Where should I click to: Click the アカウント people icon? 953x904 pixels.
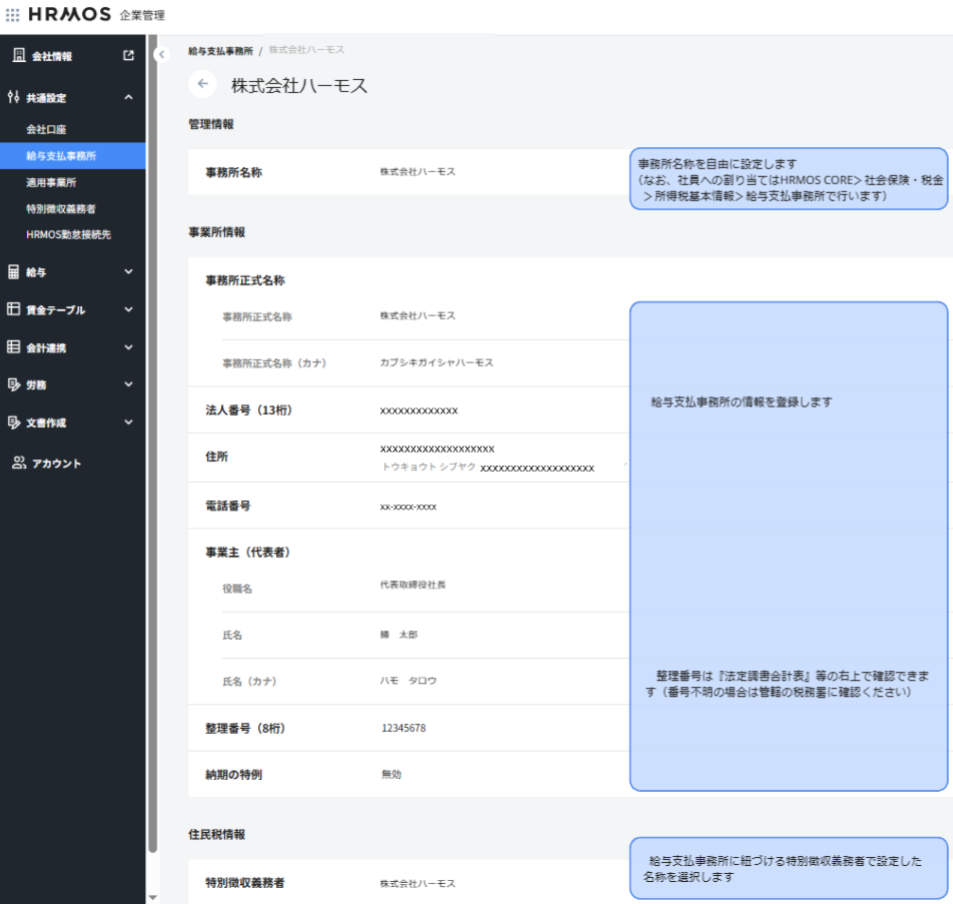pyautogui.click(x=16, y=463)
